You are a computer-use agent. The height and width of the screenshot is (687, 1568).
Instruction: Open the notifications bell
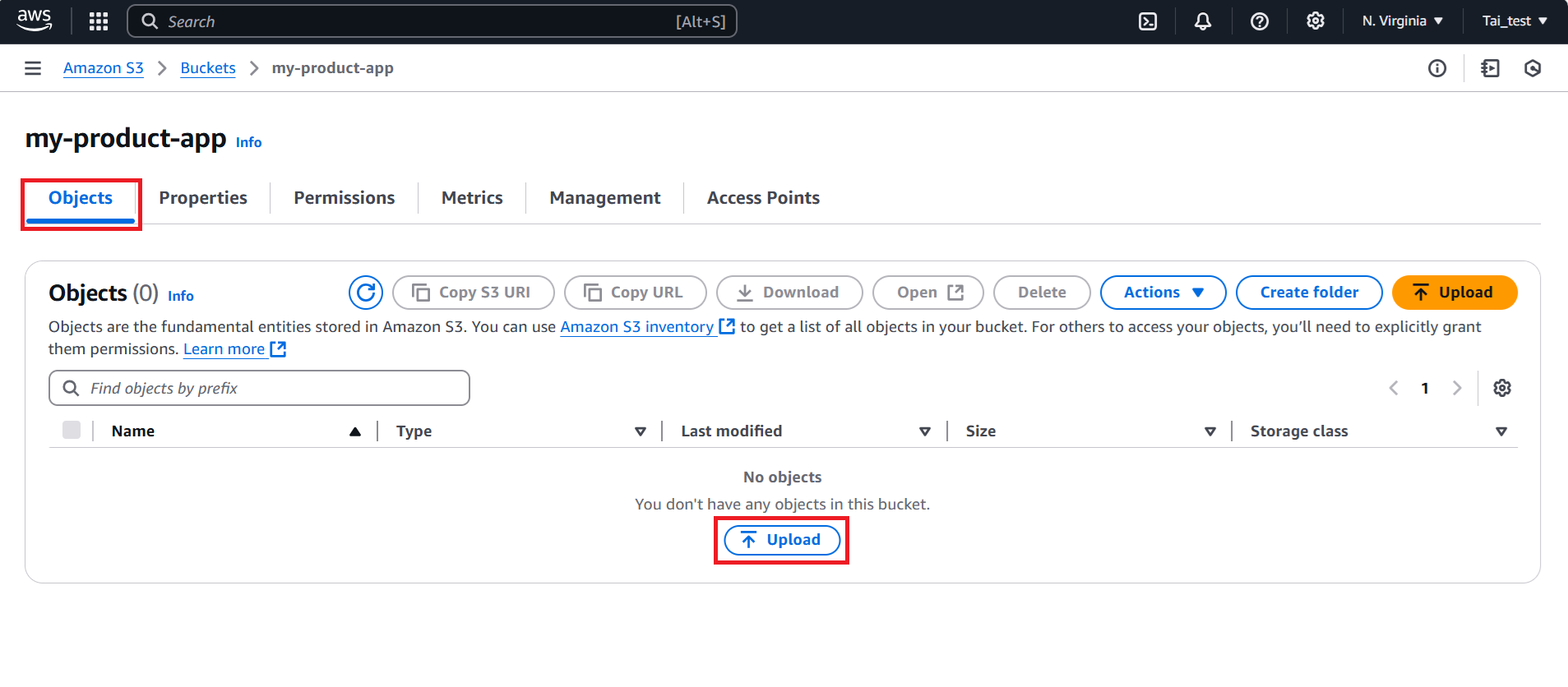pos(1203,21)
